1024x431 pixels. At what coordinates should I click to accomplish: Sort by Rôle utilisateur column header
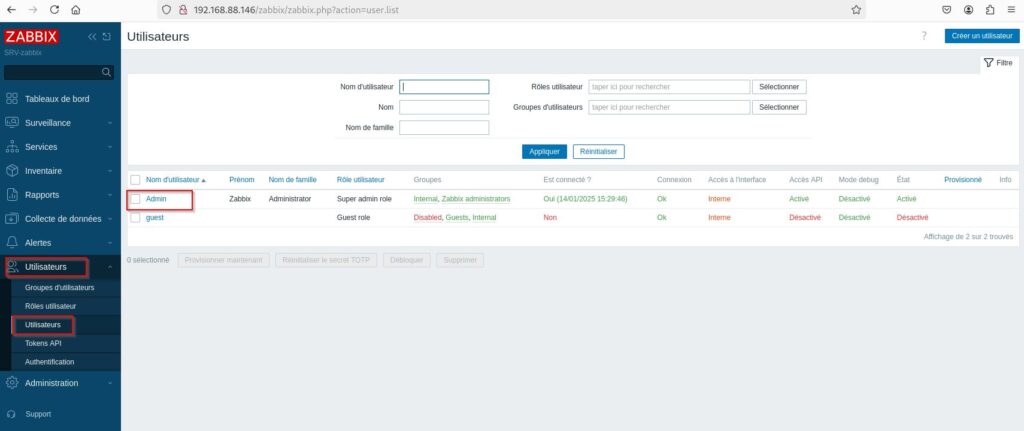[x=360, y=180]
